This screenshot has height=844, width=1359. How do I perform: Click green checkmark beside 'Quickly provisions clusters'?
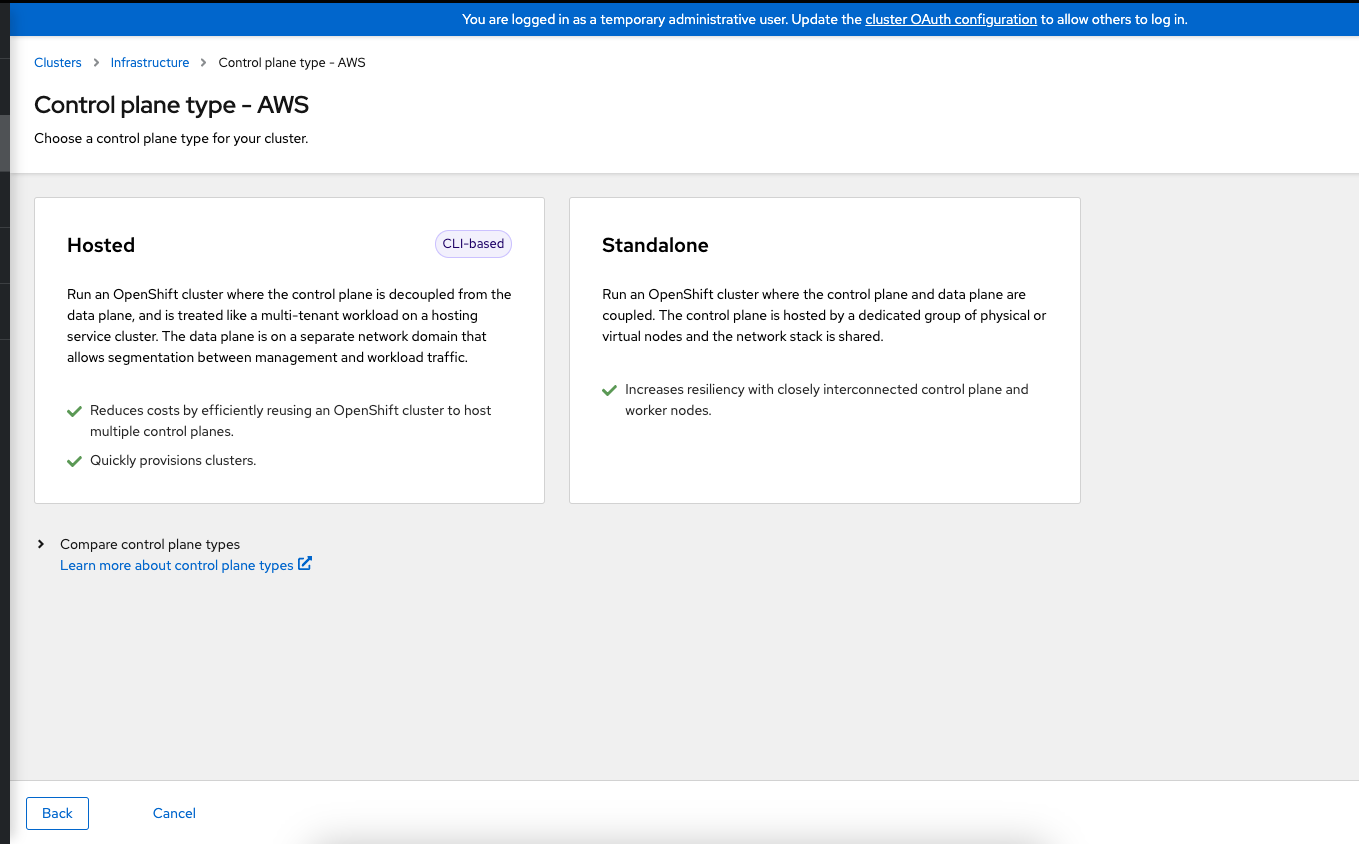point(74,461)
